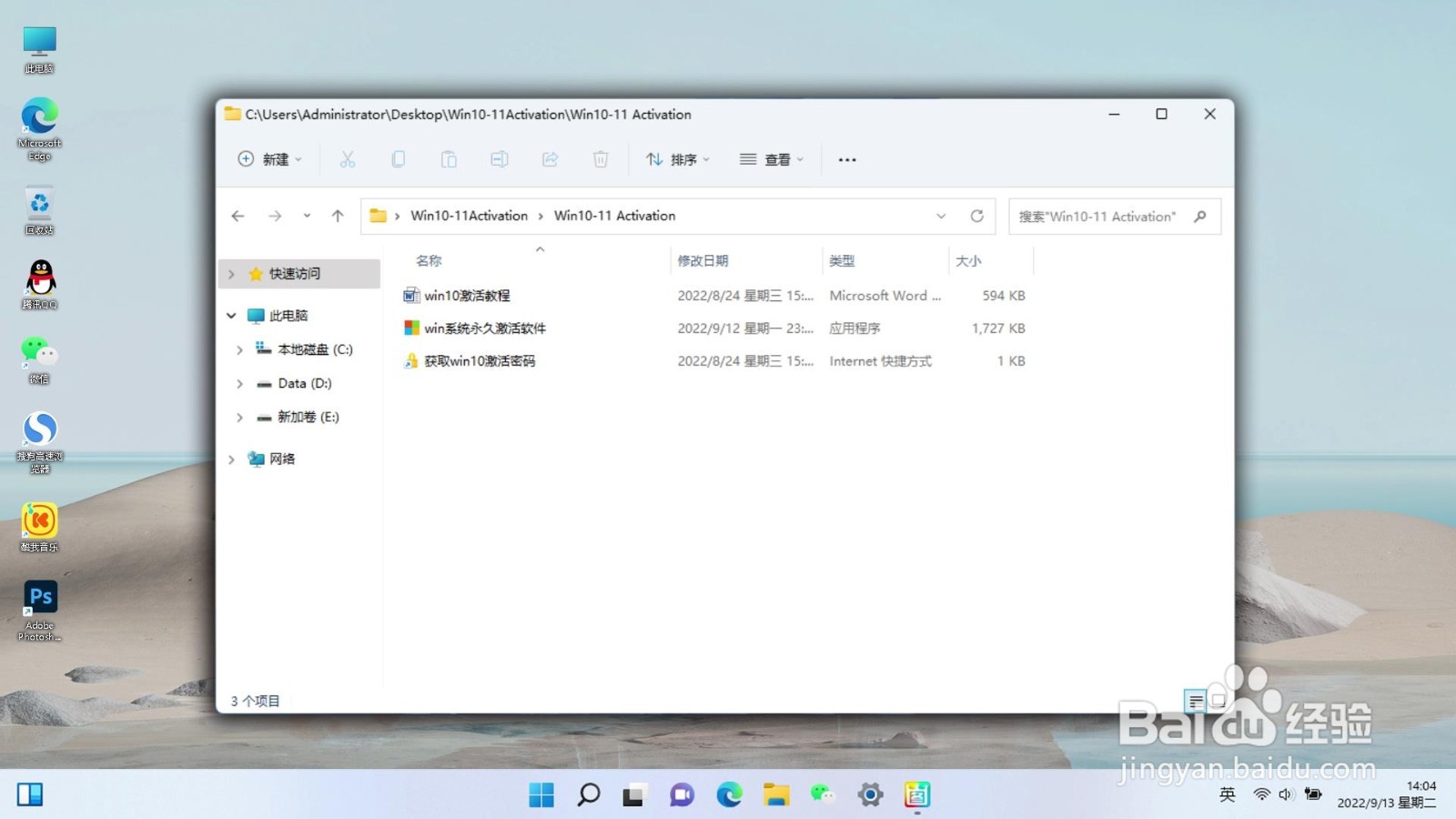Expand Data (D:) tree node
Viewport: 1456px width, 819px height.
[x=239, y=383]
